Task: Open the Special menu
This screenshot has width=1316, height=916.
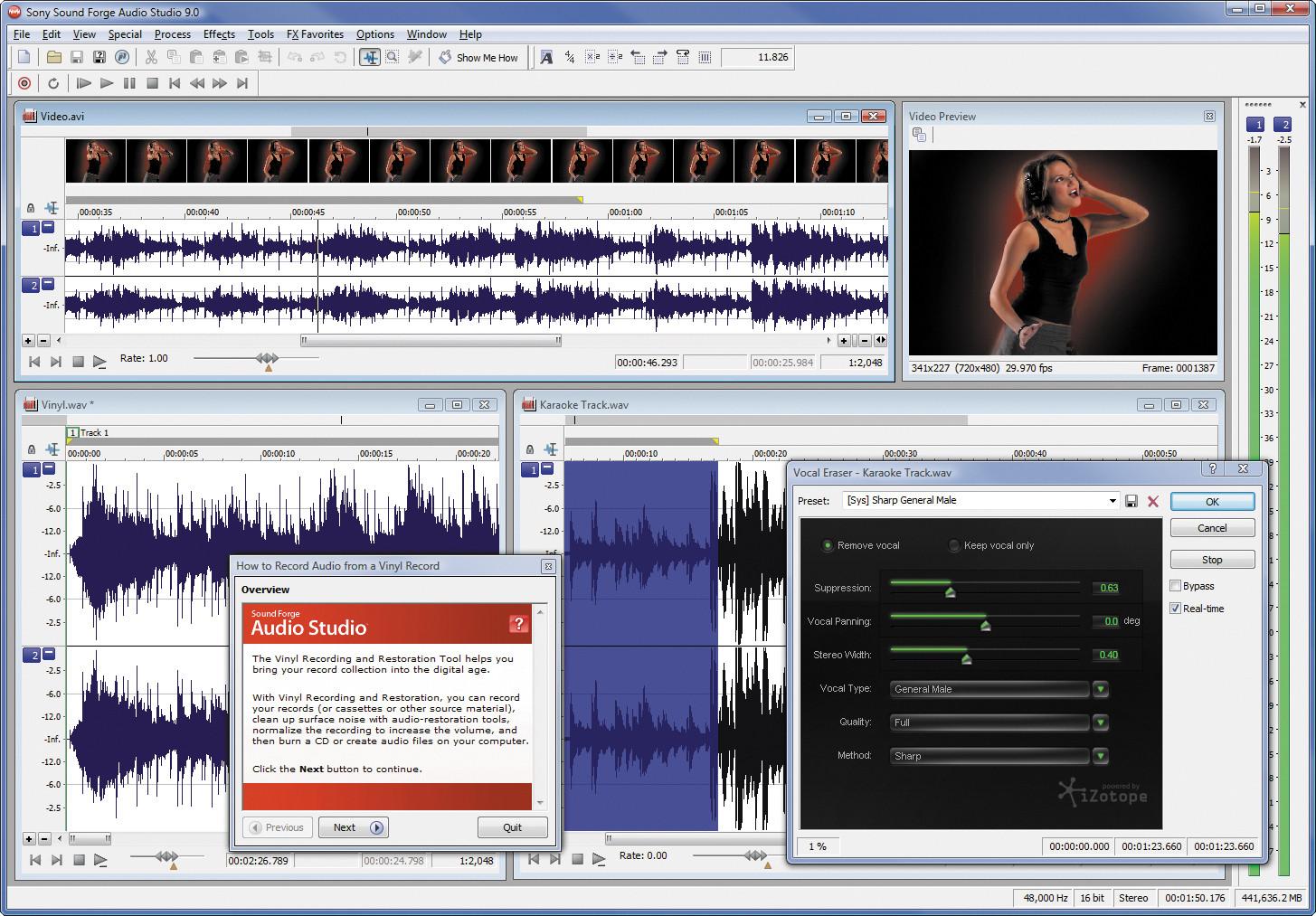Action: 125,34
